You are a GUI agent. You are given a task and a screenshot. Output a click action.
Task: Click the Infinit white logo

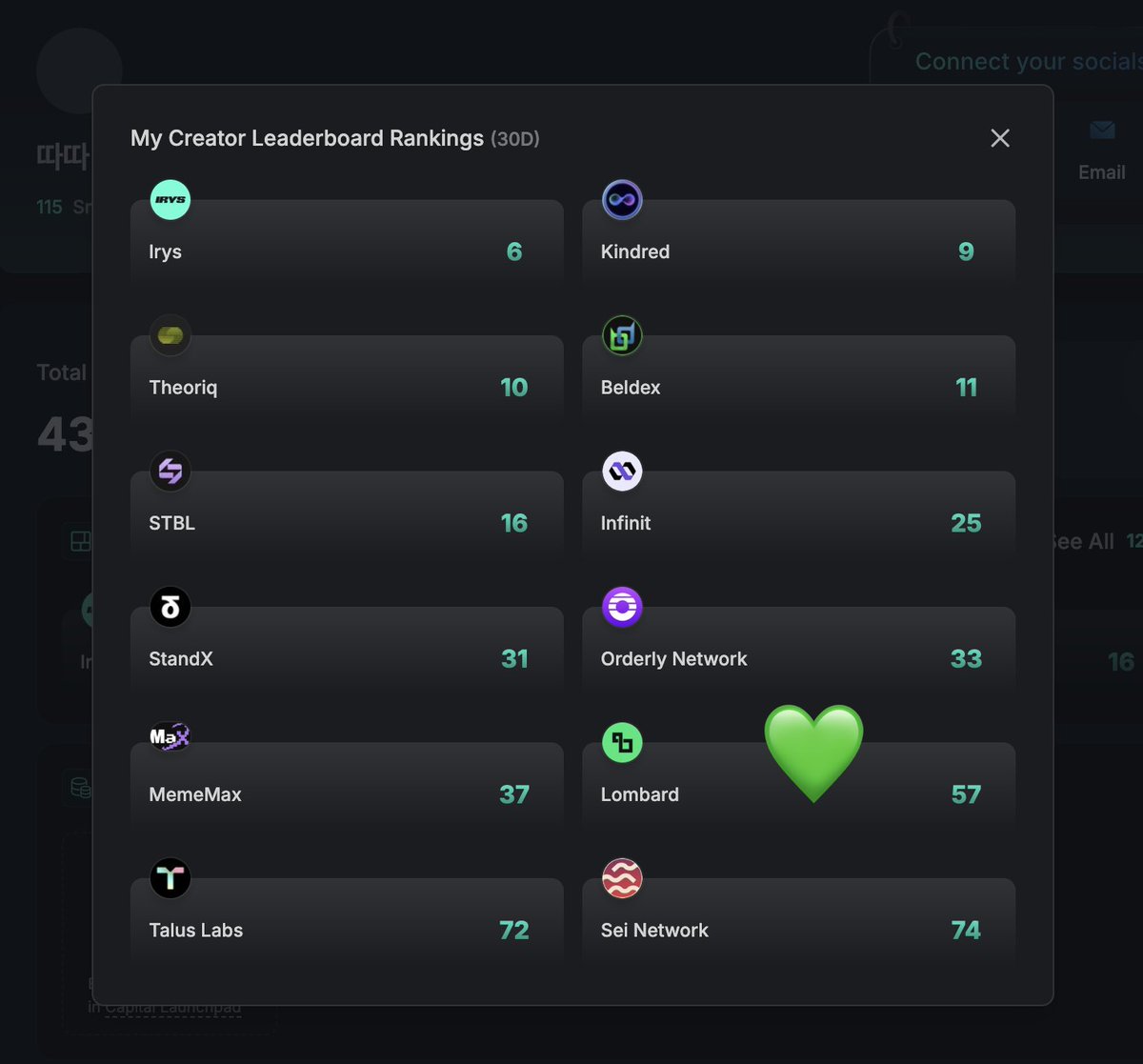coord(622,472)
